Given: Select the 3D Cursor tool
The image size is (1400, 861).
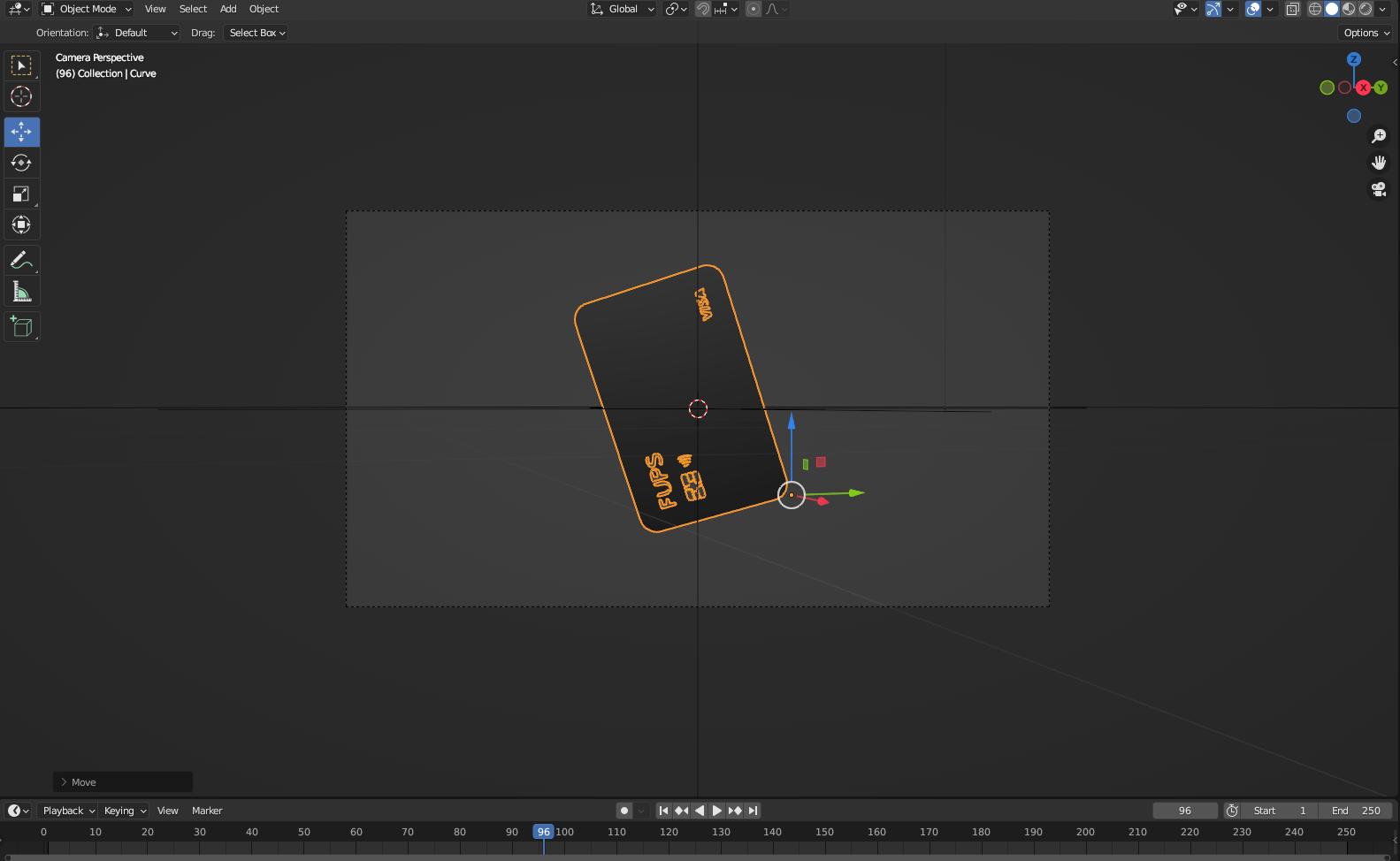Looking at the screenshot, I should coord(21,96).
